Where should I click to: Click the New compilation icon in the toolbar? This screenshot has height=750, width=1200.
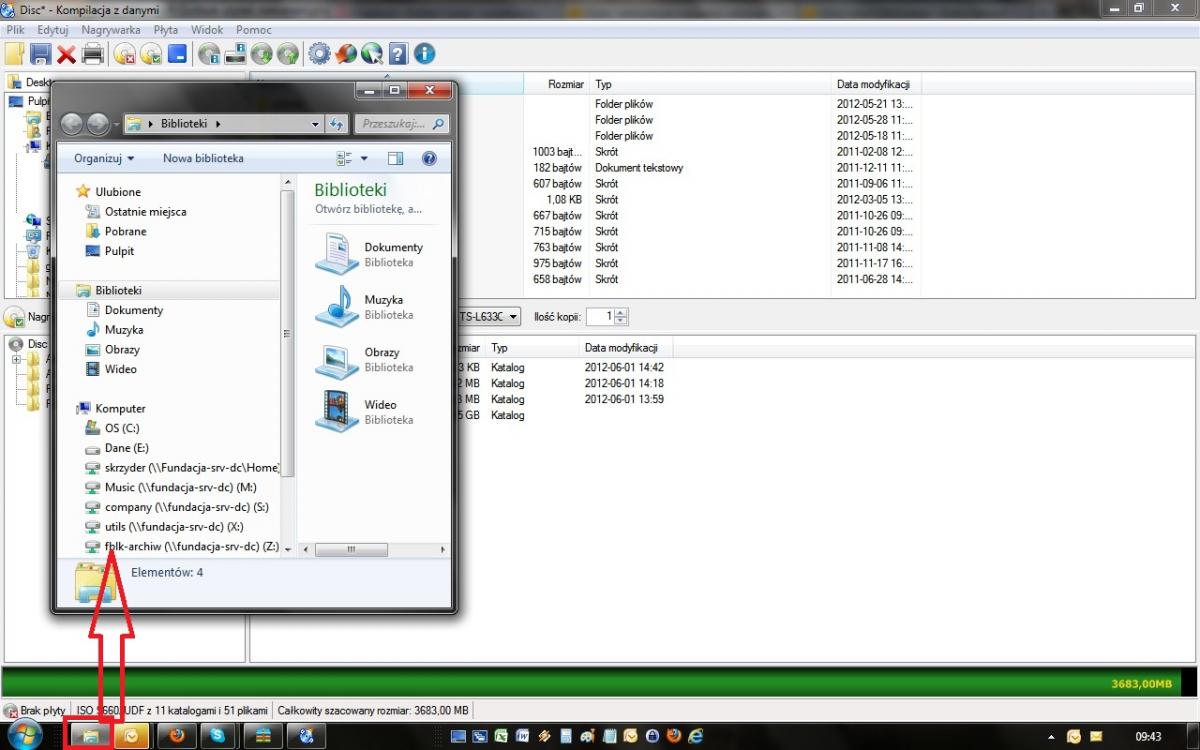click(15, 54)
